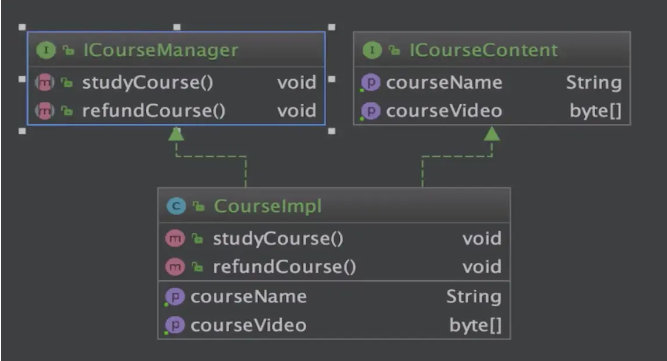Screen dimensions: 667x361
Task: Click method icon beside refundCourse() in CourseImpl
Action: coord(175,267)
